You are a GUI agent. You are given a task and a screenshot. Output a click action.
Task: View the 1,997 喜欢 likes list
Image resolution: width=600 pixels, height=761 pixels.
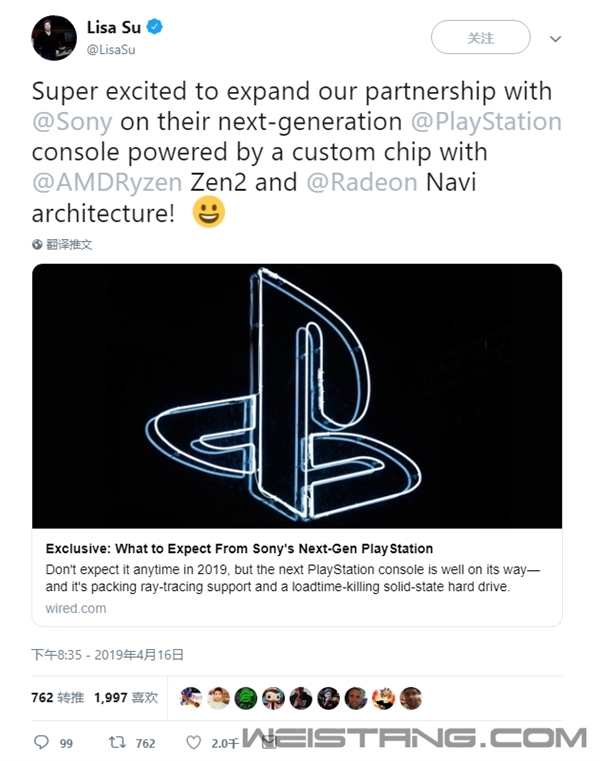pyautogui.click(x=126, y=698)
